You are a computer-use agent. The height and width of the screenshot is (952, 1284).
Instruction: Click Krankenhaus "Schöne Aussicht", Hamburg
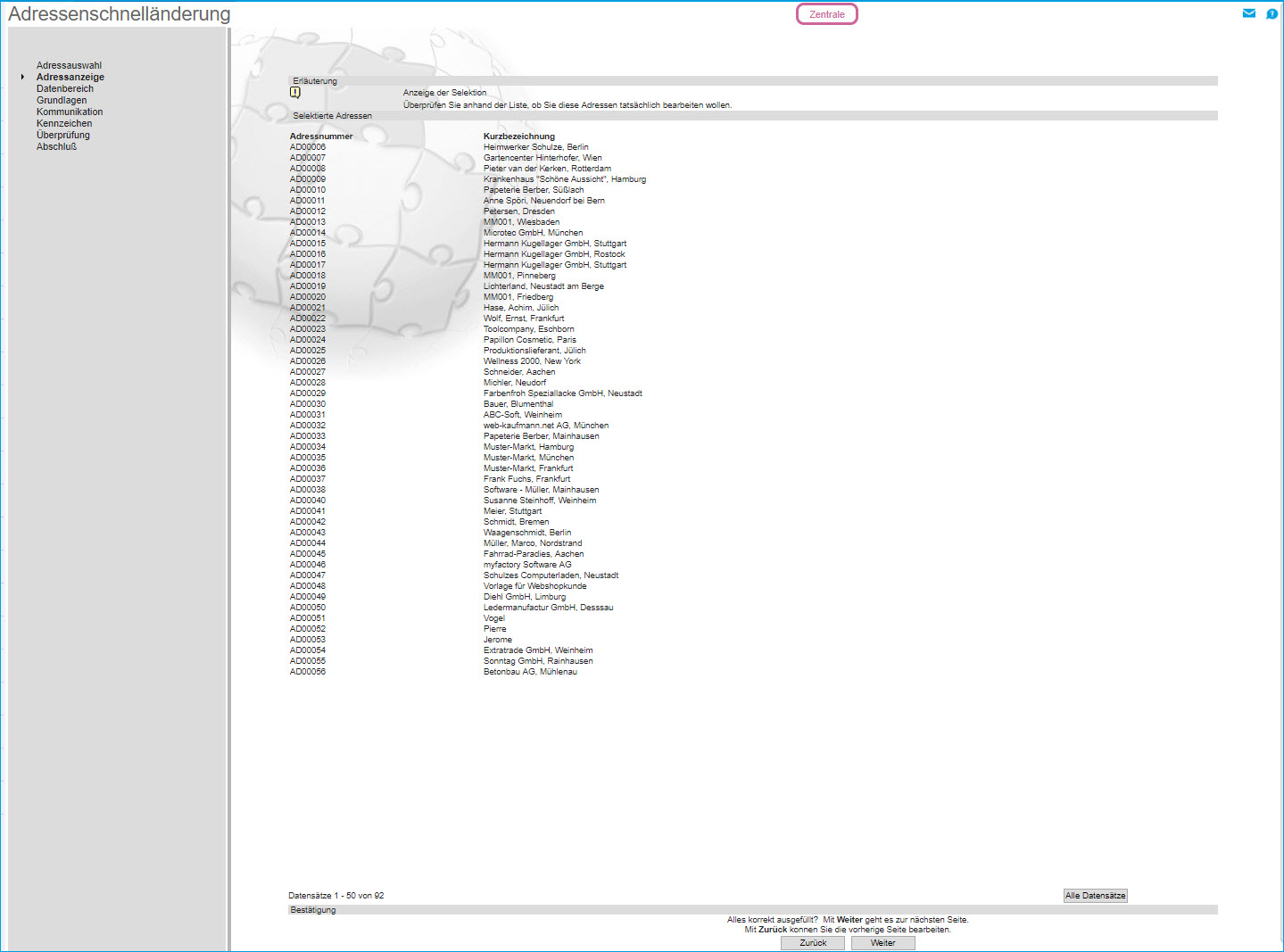pos(565,179)
